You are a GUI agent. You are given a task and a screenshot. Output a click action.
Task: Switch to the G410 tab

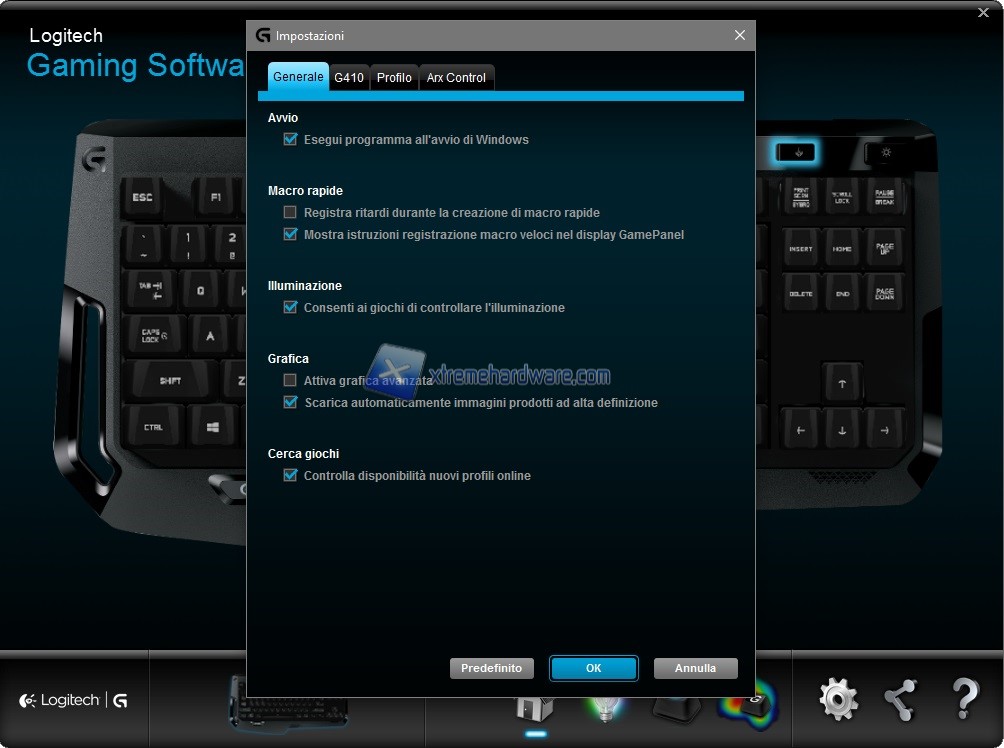point(349,78)
